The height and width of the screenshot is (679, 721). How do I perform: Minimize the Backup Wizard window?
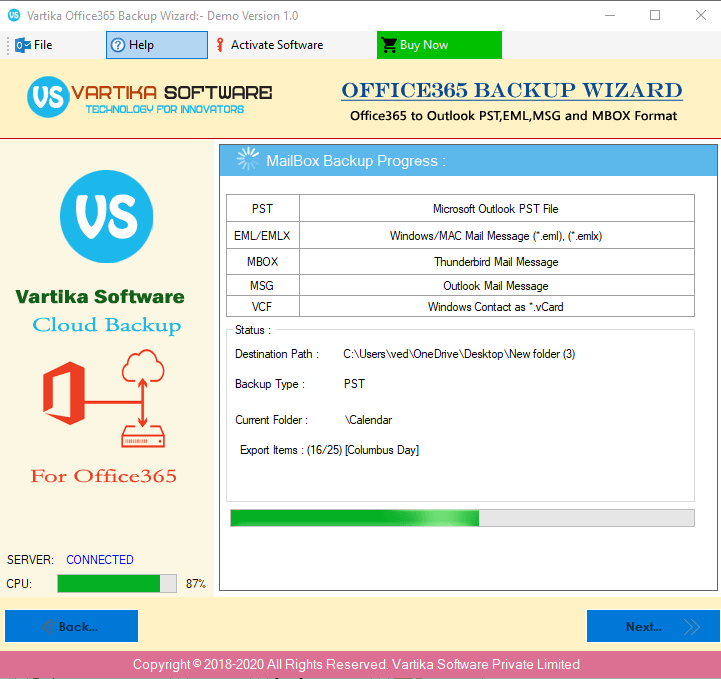click(x=610, y=15)
